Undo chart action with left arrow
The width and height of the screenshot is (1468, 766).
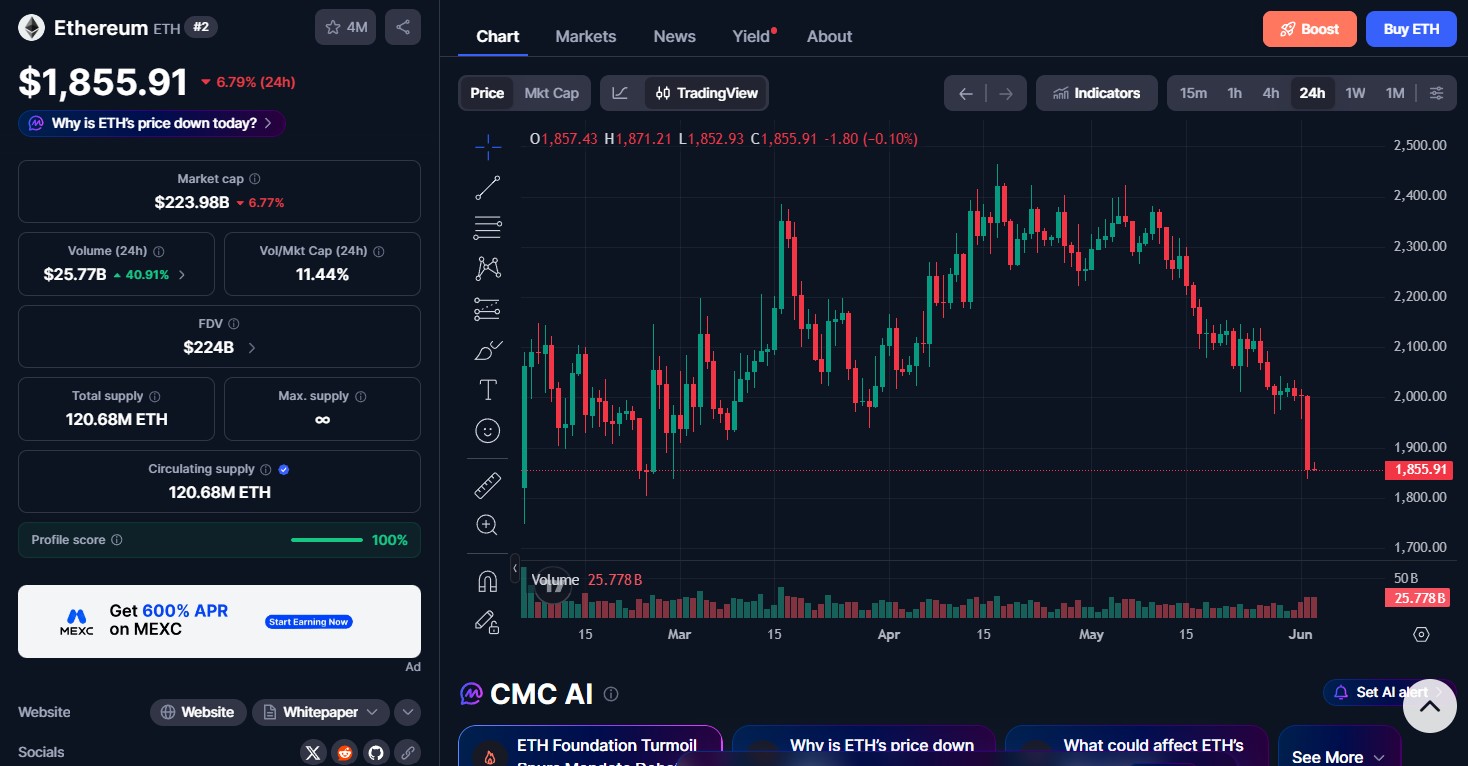pos(966,93)
